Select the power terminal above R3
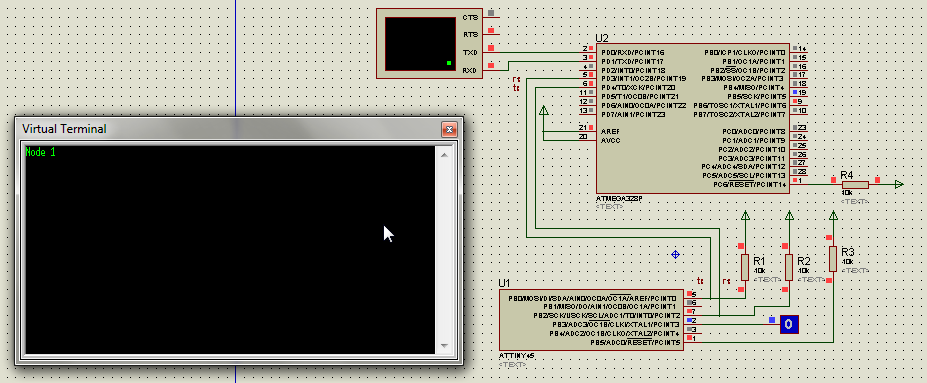The image size is (927, 383). [x=834, y=216]
